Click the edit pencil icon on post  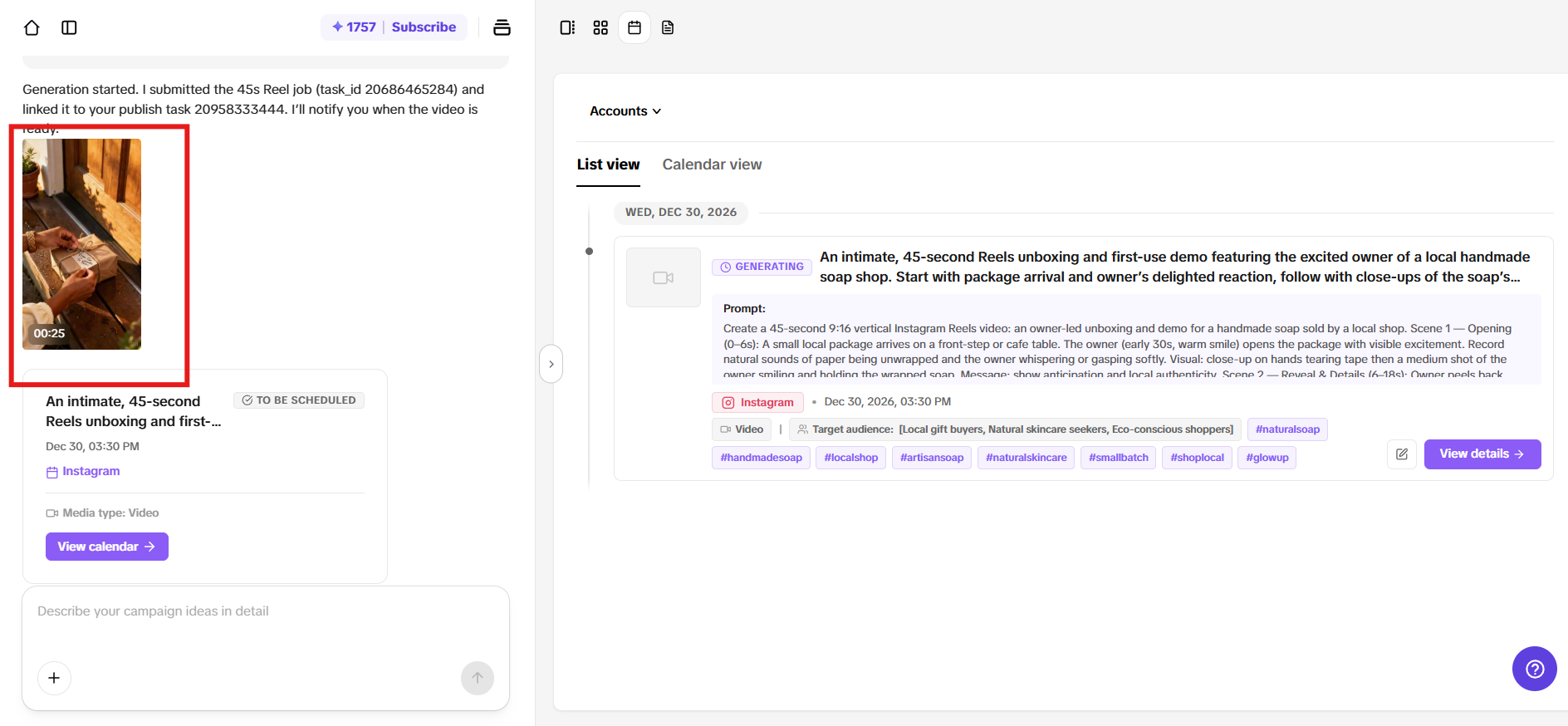[x=1402, y=454]
